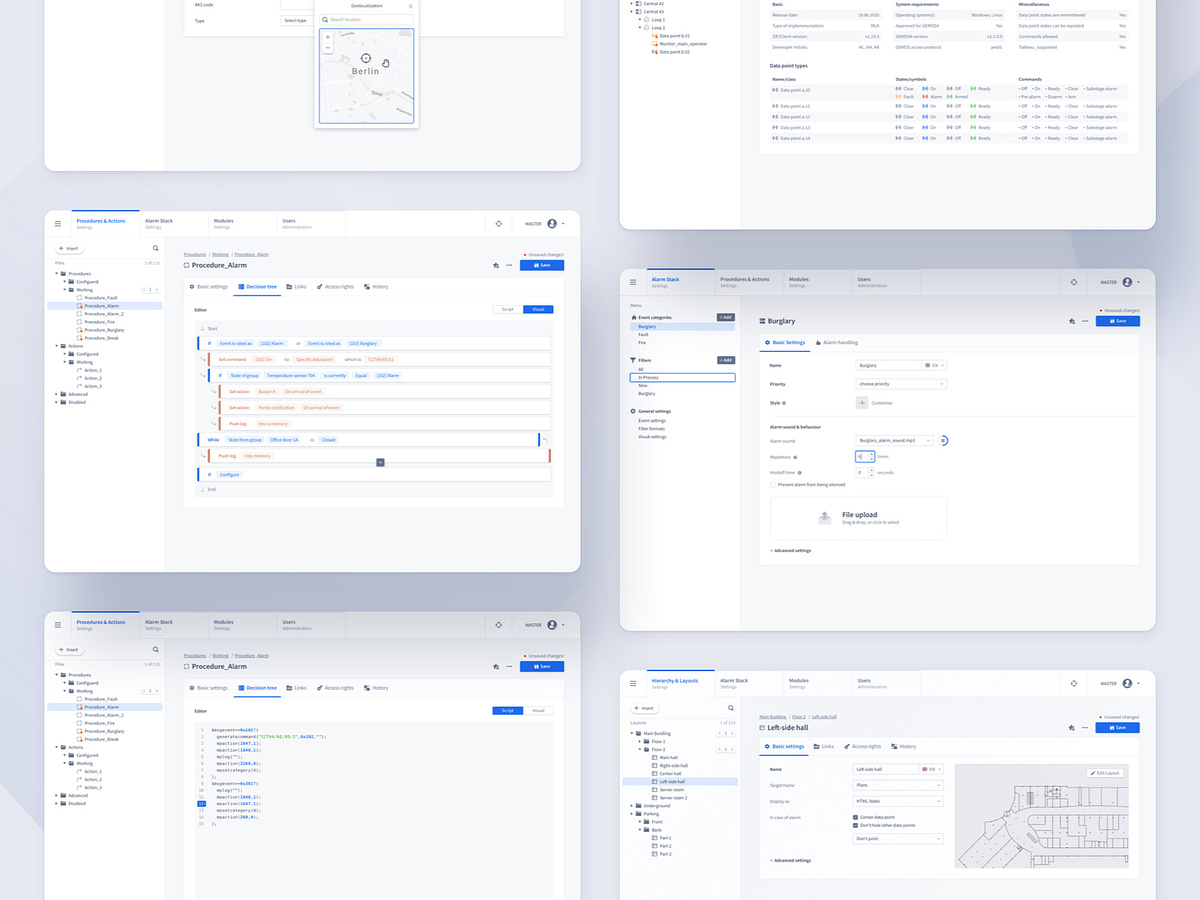The height and width of the screenshot is (900, 1200).
Task: Open the choose priority dropdown for Burglary
Action: (x=900, y=384)
